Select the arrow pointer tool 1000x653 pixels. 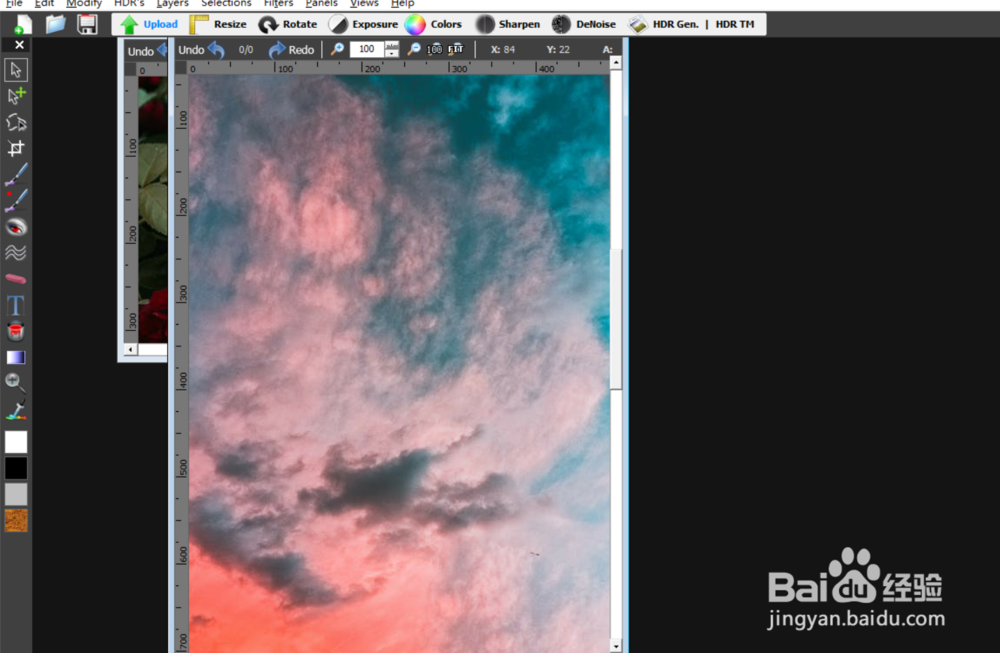(16, 70)
